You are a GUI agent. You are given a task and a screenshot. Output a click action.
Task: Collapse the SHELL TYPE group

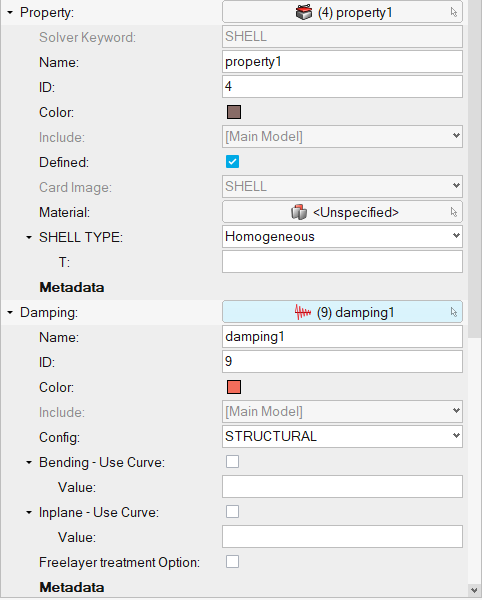(x=29, y=238)
